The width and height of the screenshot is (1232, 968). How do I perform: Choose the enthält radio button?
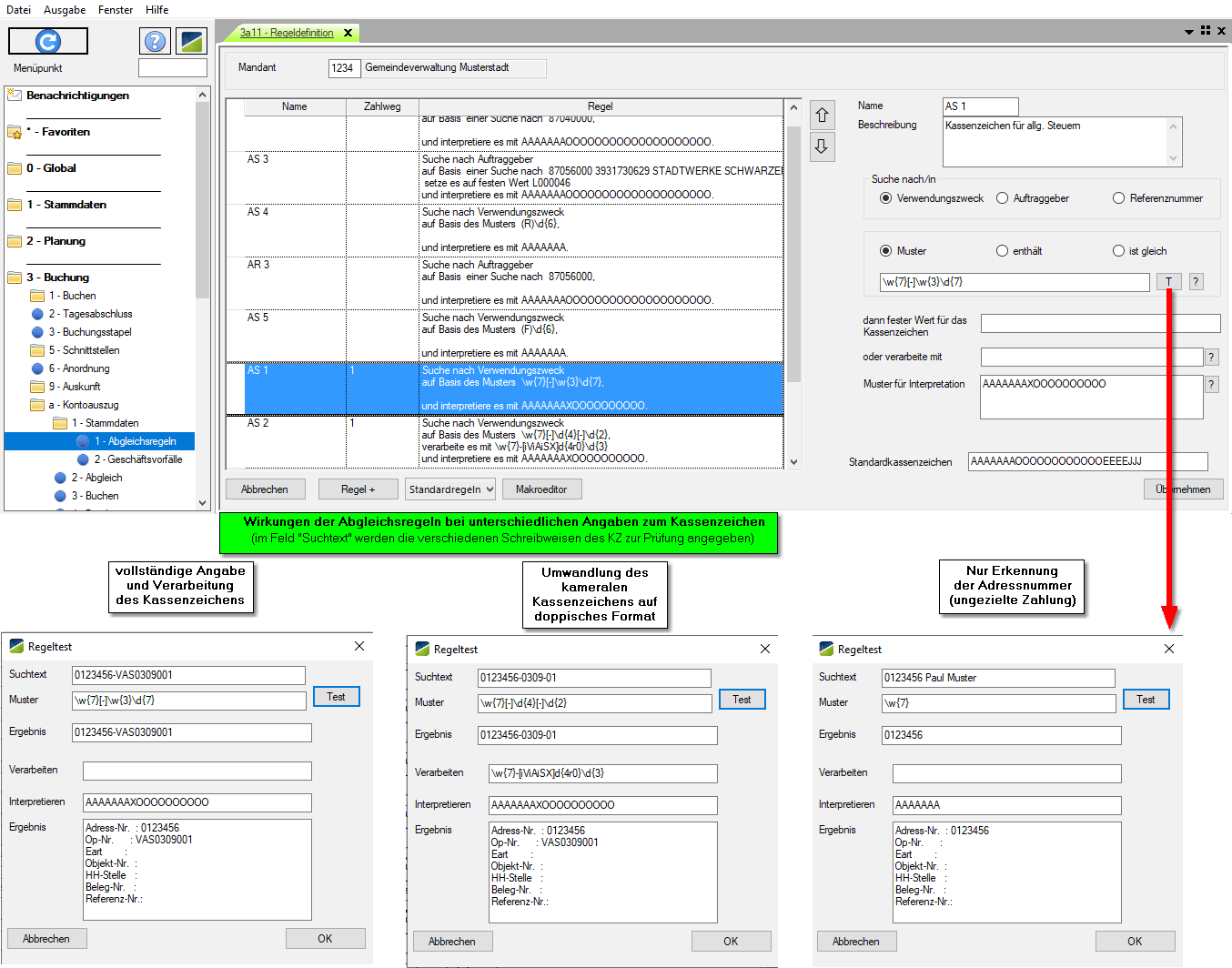(x=1002, y=251)
